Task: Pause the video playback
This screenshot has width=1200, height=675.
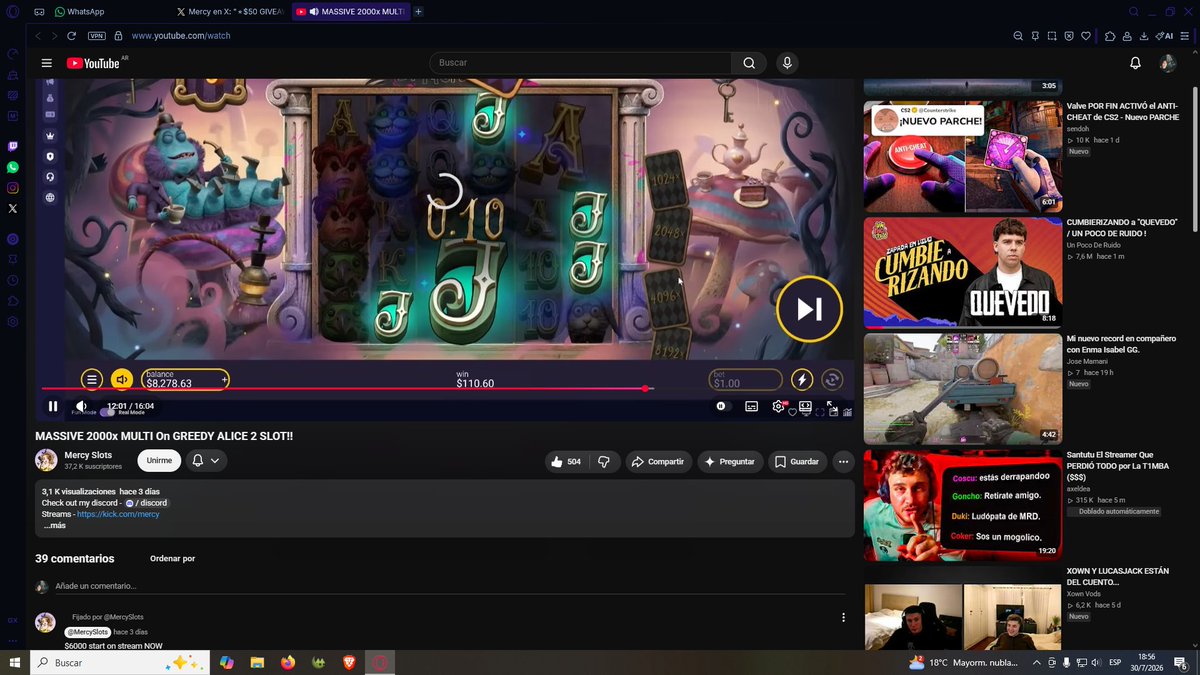Action: (x=53, y=406)
